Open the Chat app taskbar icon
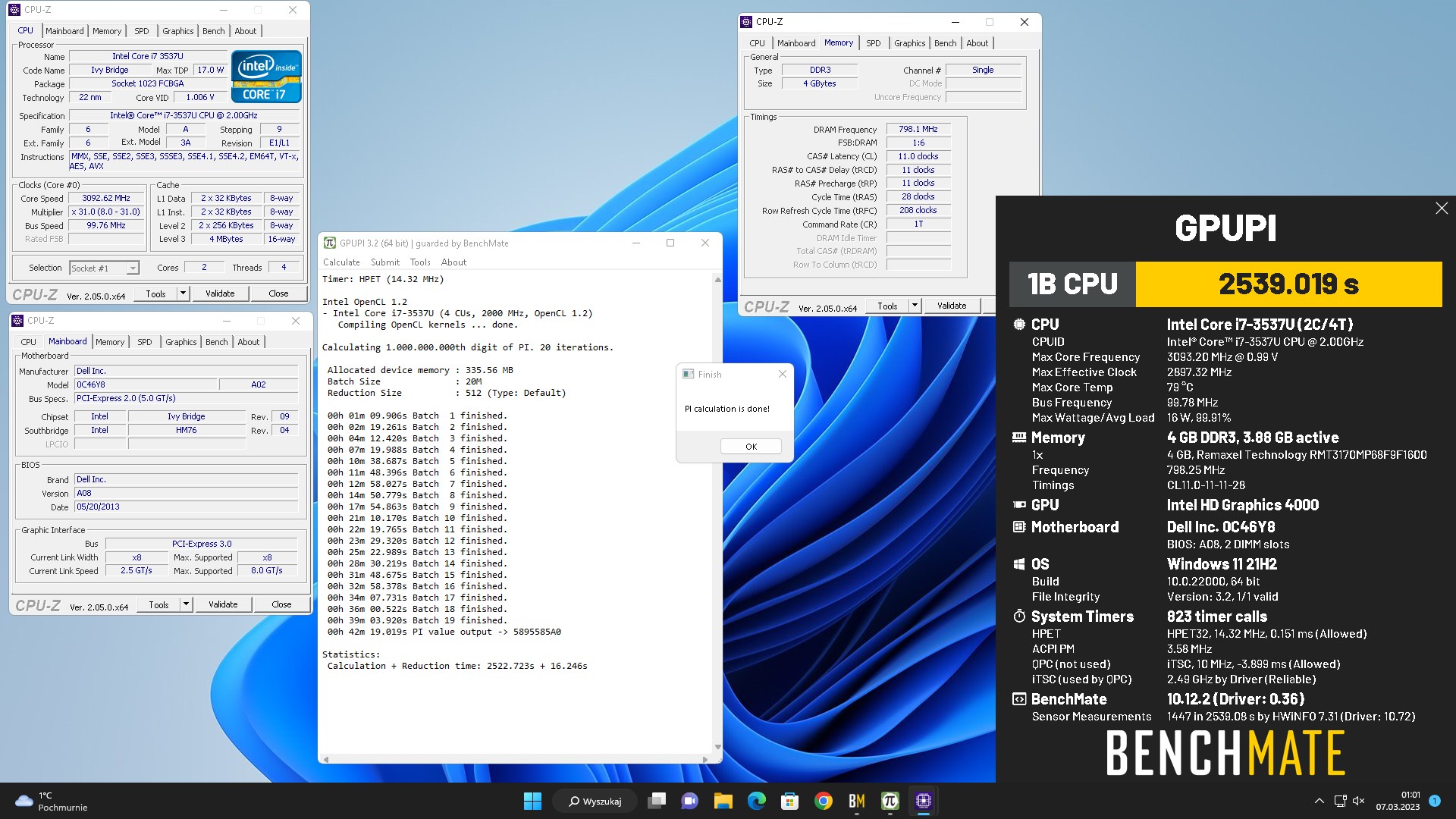This screenshot has width=1456, height=819. coord(689,801)
